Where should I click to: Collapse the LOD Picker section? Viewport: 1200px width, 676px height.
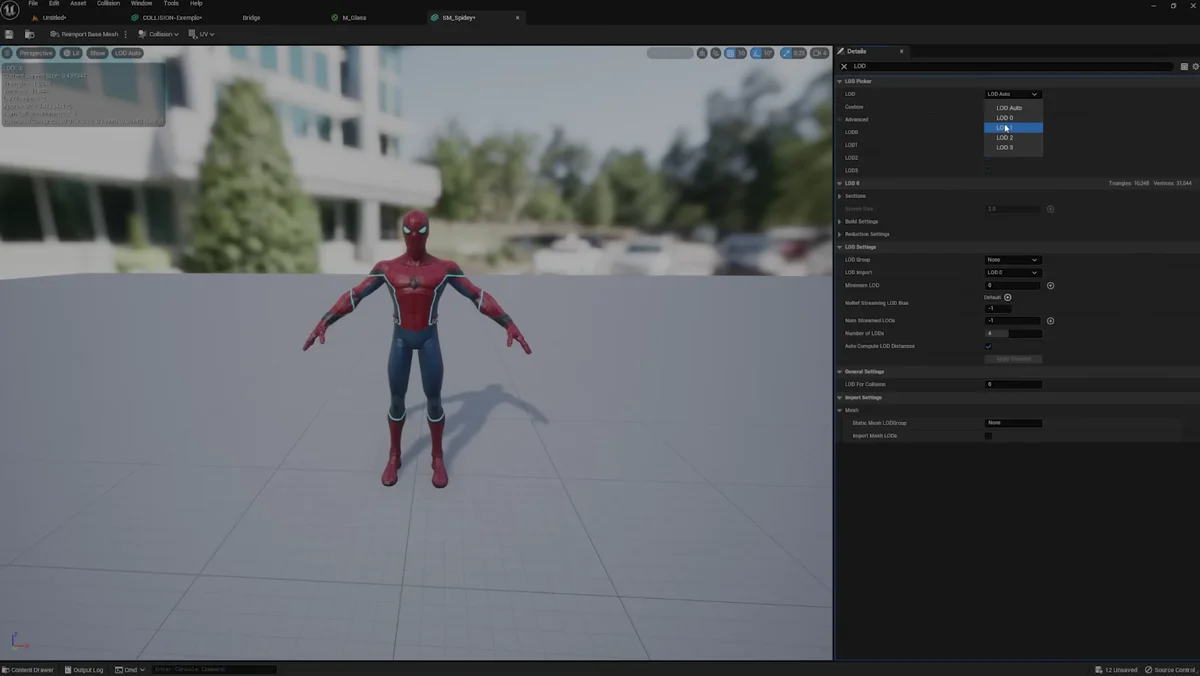pos(840,81)
